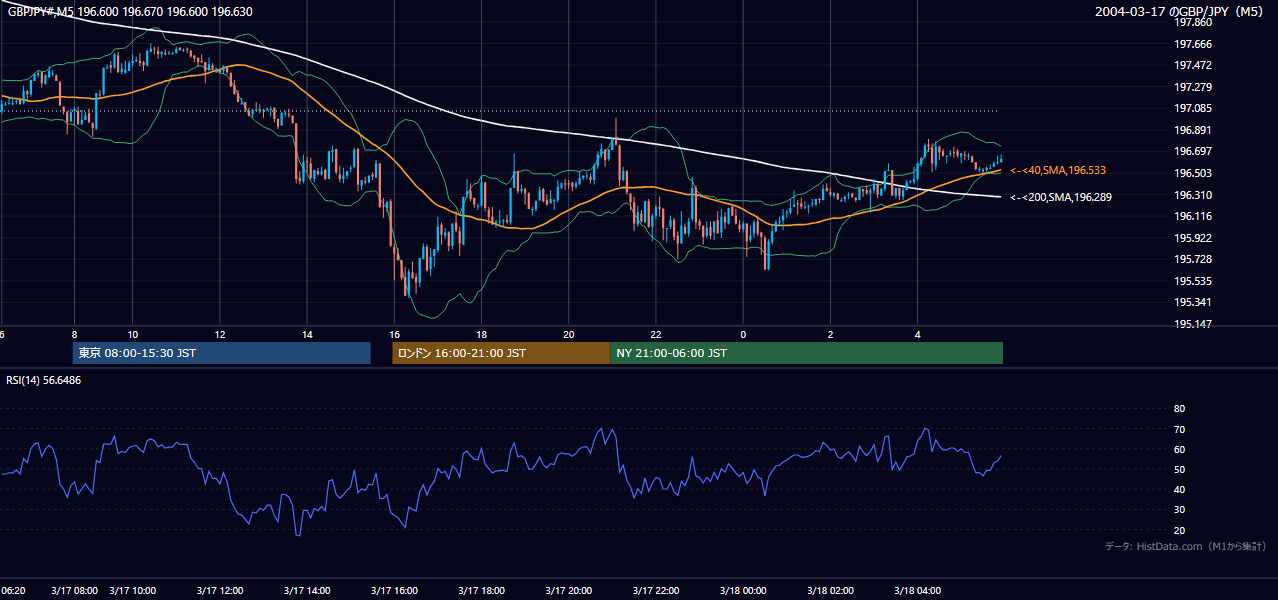Click RSI scale value 40
Image resolution: width=1278 pixels, height=600 pixels.
tap(1179, 489)
